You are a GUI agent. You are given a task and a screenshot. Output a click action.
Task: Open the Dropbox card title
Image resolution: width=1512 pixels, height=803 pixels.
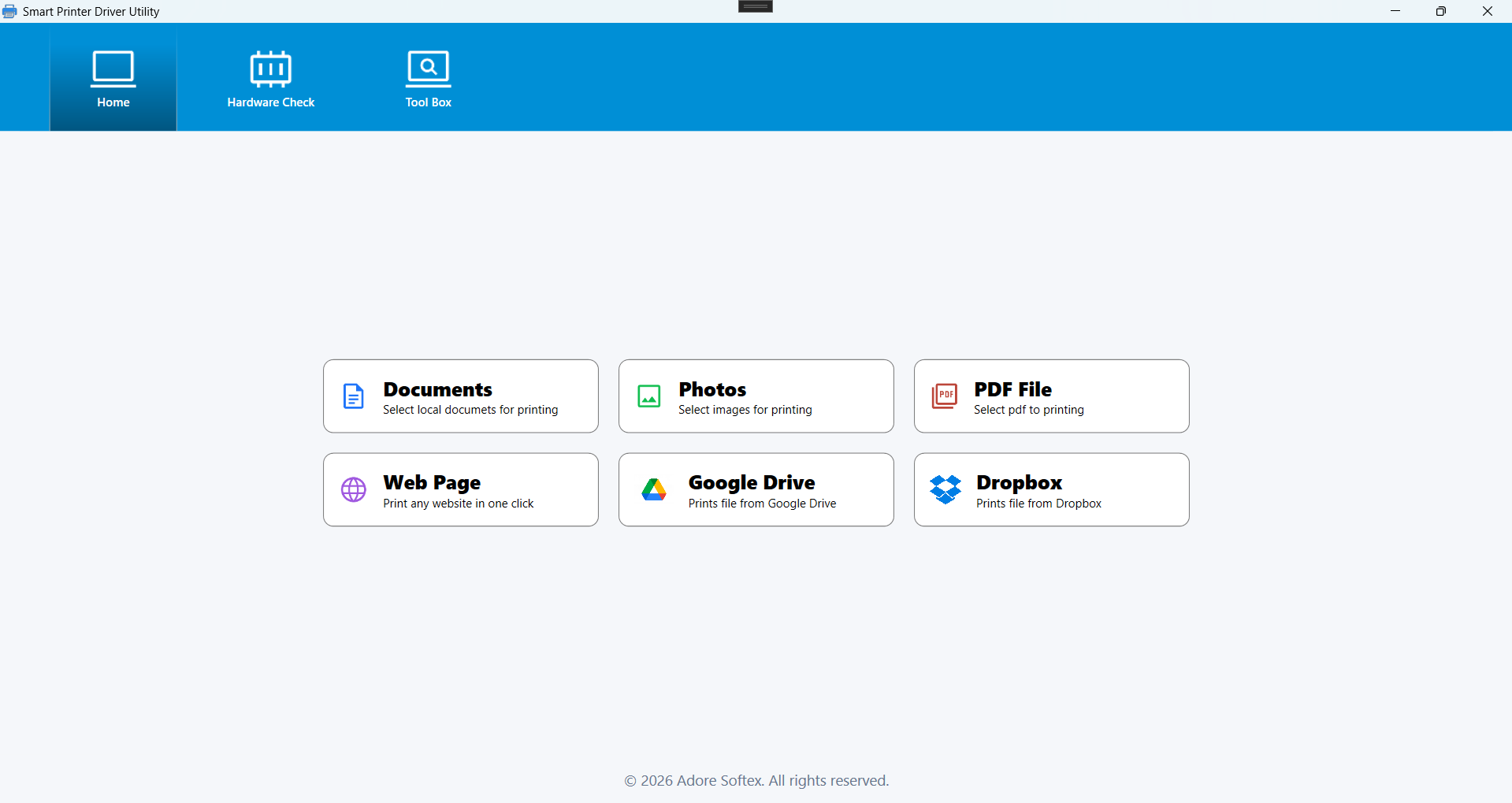click(1020, 482)
